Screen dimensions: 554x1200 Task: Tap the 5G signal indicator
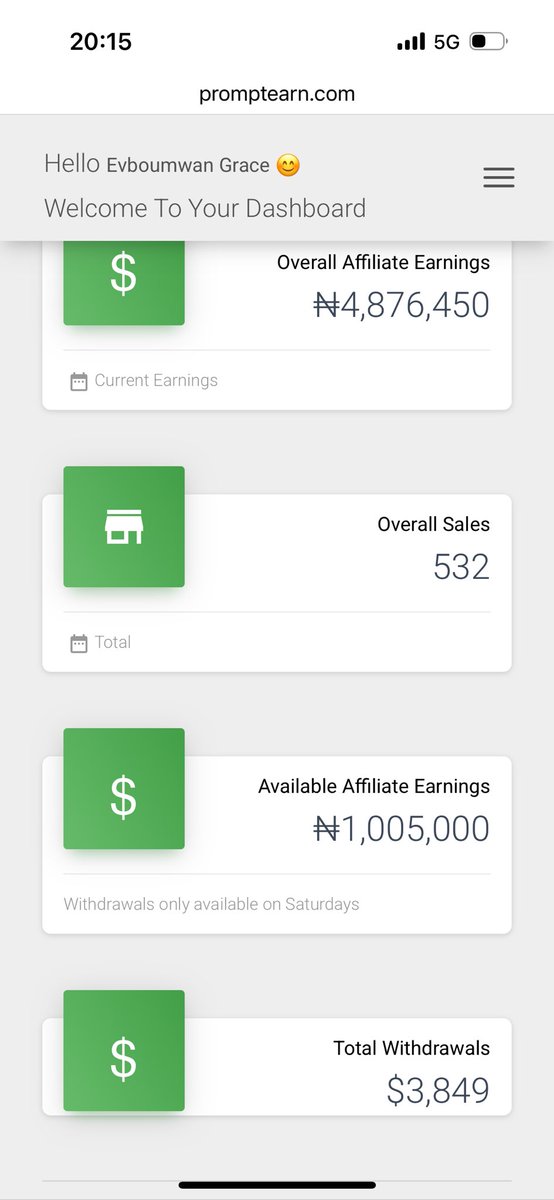coord(446,42)
